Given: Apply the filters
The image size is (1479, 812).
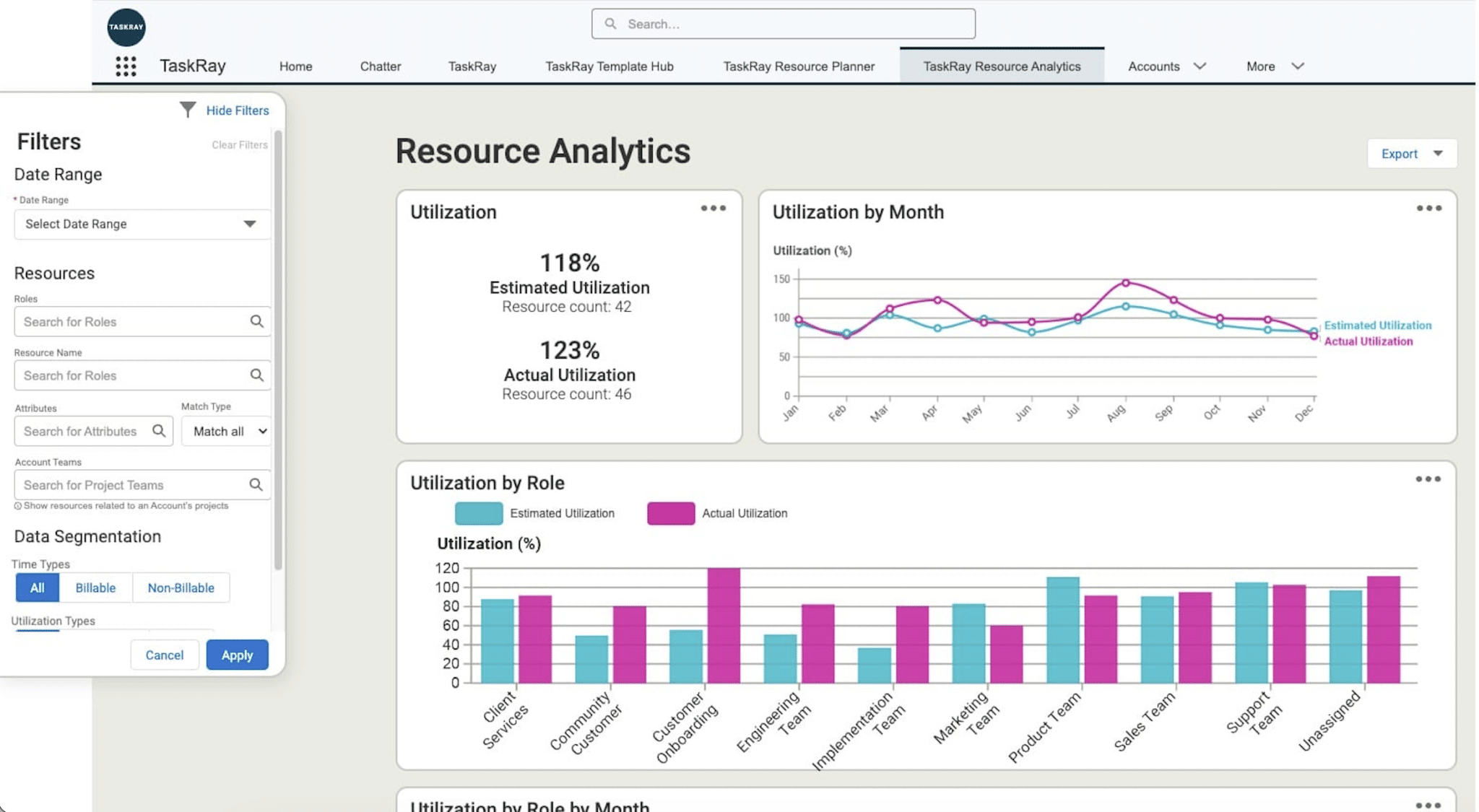Looking at the screenshot, I should tap(237, 655).
